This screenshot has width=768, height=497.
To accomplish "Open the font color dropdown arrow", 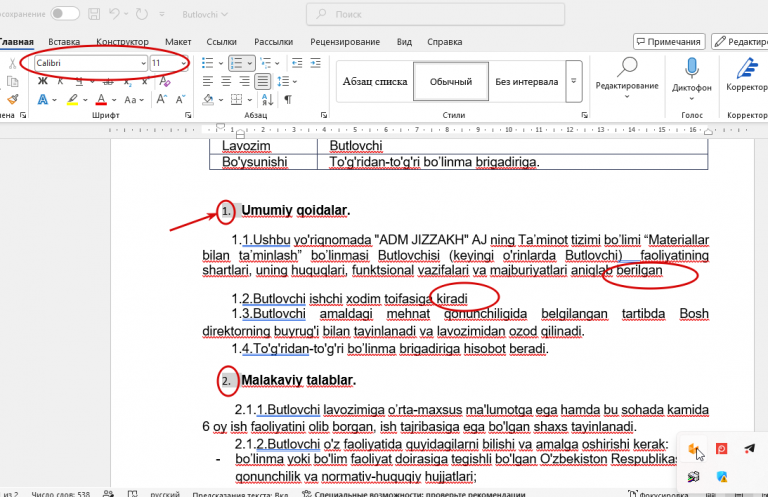I will (114, 100).
